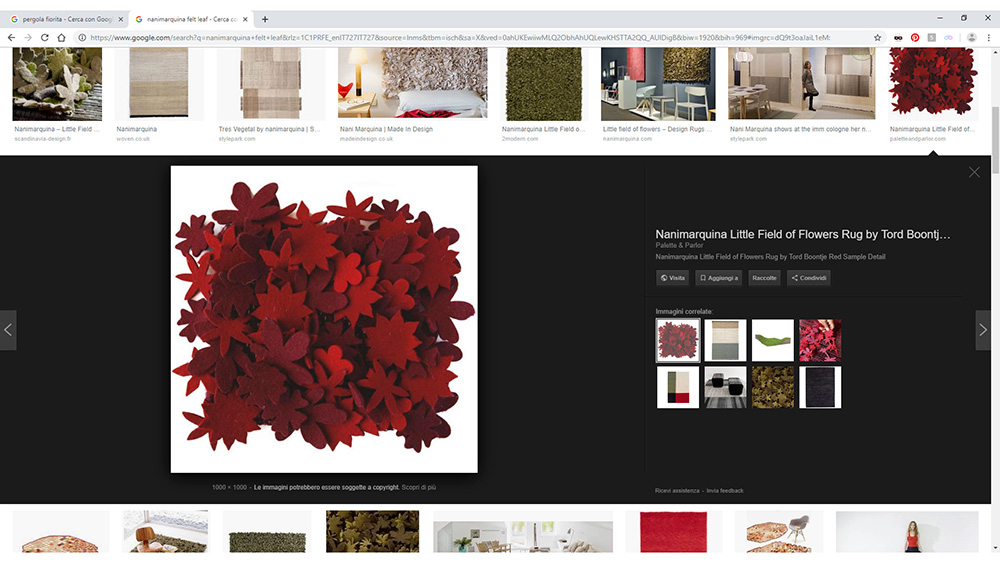This screenshot has width=1000, height=563.
Task: Select related pink-red flowers with hand thumbnail
Action: point(820,340)
